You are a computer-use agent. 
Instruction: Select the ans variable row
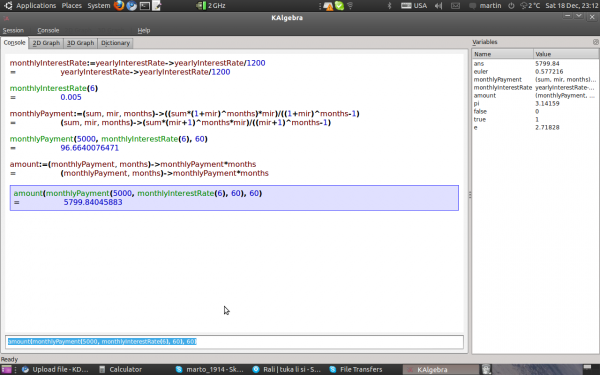coord(535,64)
